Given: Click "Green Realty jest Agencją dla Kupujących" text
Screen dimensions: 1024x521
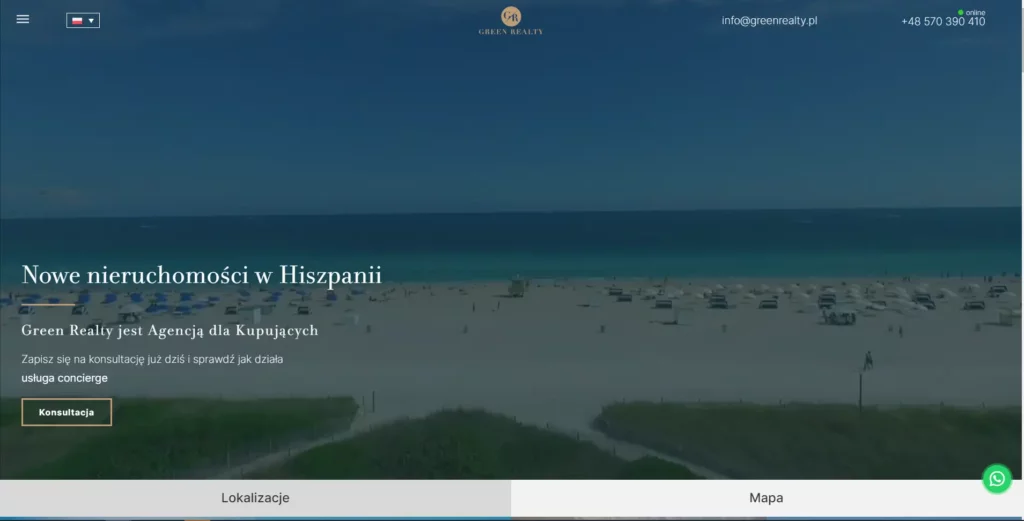Looking at the screenshot, I should (x=170, y=330).
